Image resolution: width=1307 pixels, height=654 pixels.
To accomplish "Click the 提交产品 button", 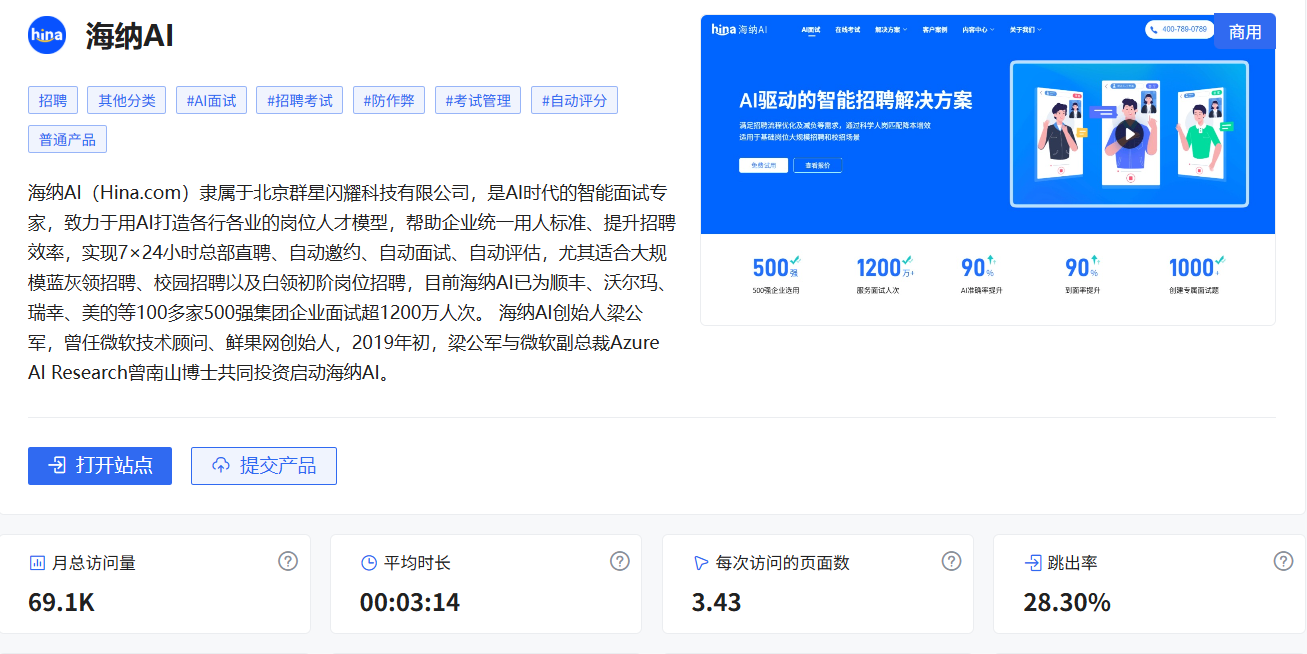I will click(264, 466).
